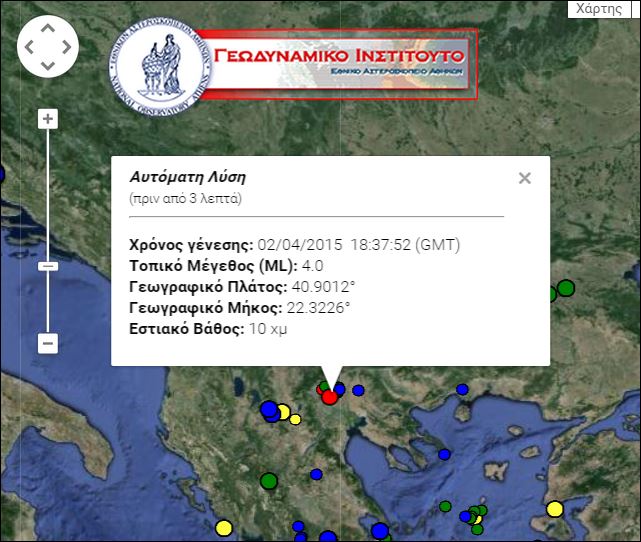Viewport: 641px width, 542px height.
Task: Select focal depth value 10 χμ
Action: [x=268, y=329]
